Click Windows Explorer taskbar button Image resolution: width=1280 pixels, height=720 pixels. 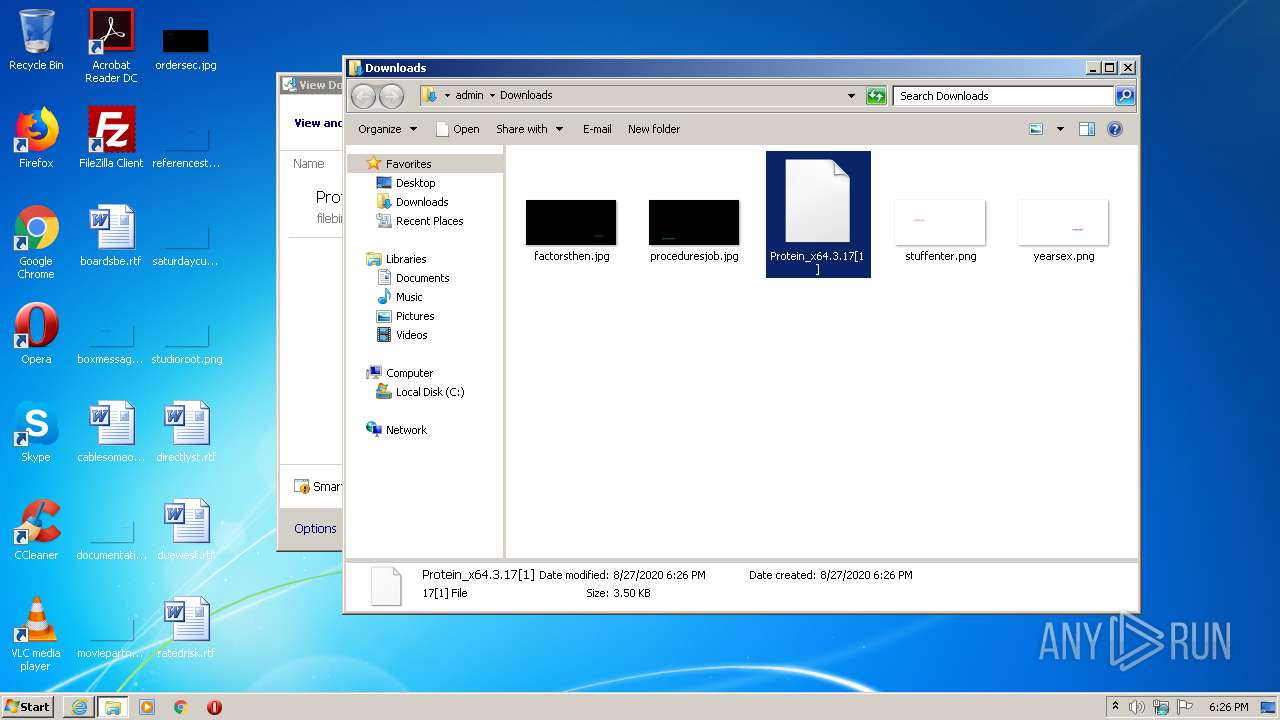(112, 707)
